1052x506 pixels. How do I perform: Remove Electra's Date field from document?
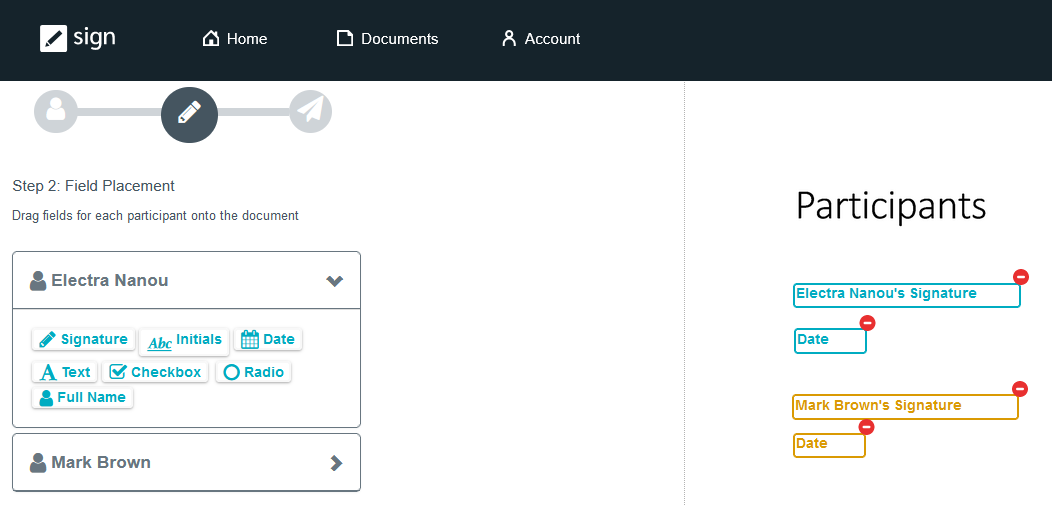pyautogui.click(x=867, y=323)
